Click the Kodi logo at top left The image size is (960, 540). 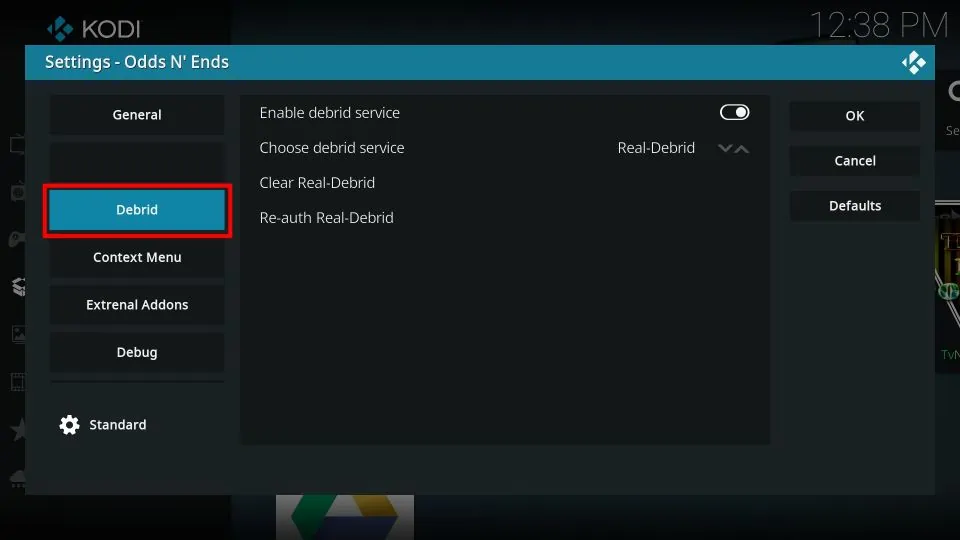(94, 28)
